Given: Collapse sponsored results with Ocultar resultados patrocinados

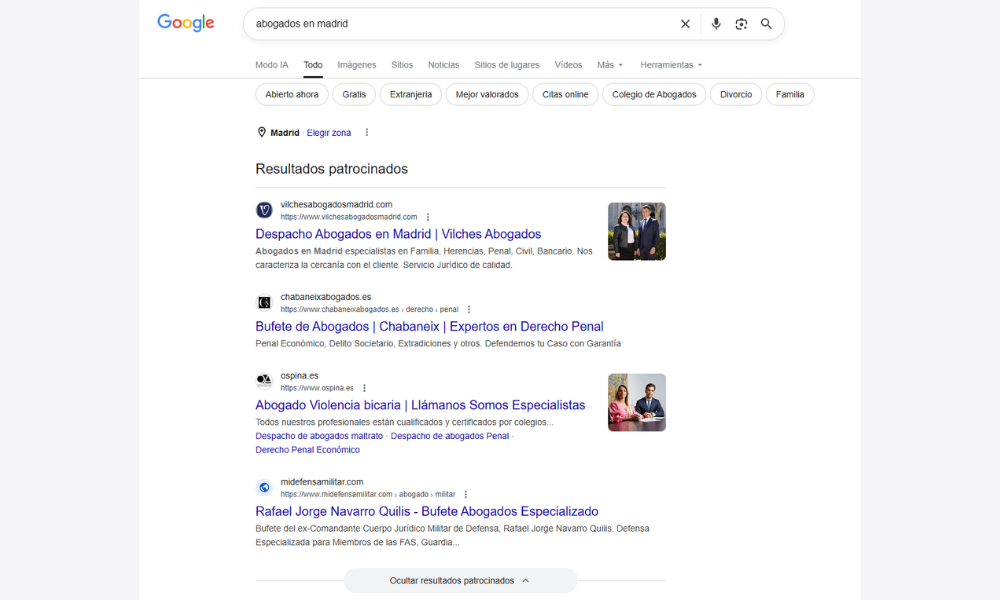Looking at the screenshot, I should (x=460, y=581).
